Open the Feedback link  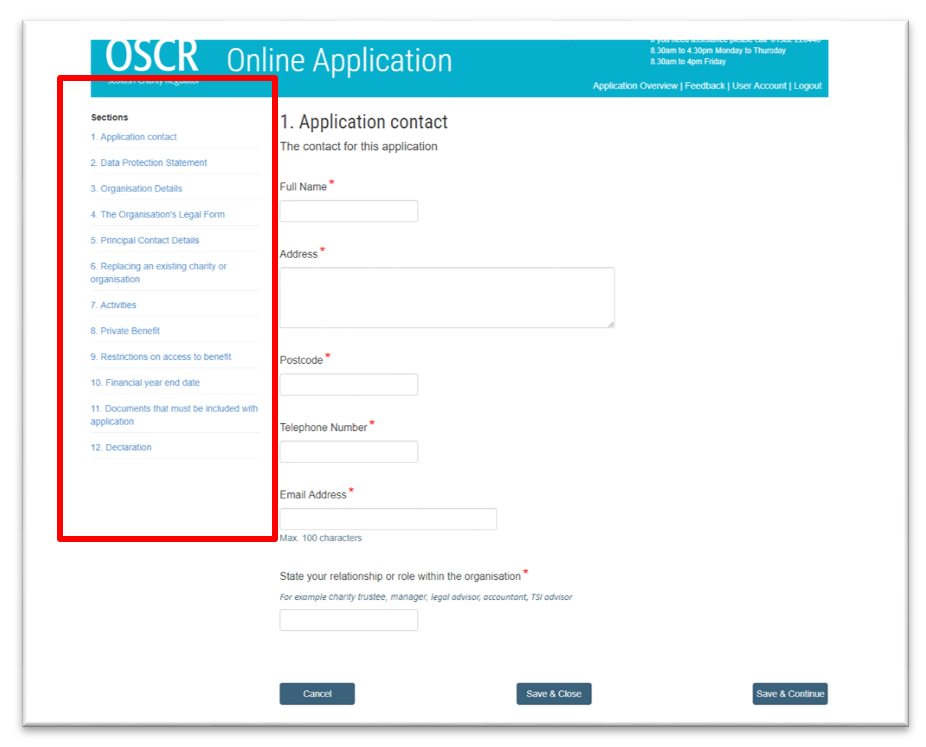[x=704, y=86]
